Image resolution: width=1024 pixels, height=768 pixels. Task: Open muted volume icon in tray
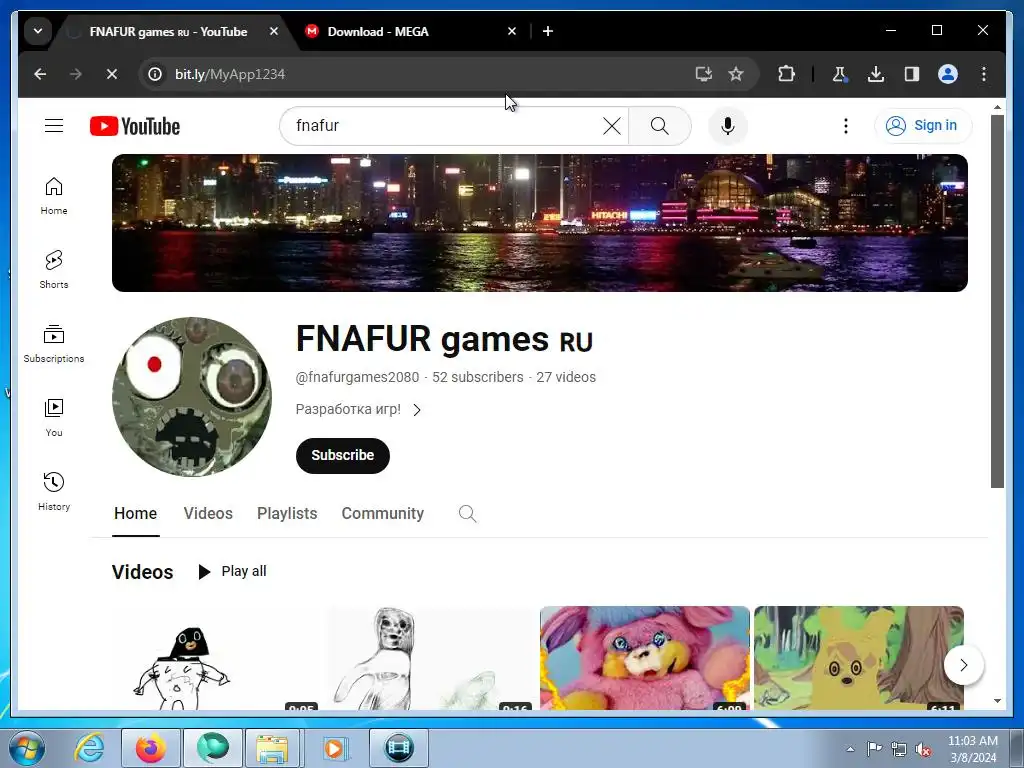tap(923, 749)
